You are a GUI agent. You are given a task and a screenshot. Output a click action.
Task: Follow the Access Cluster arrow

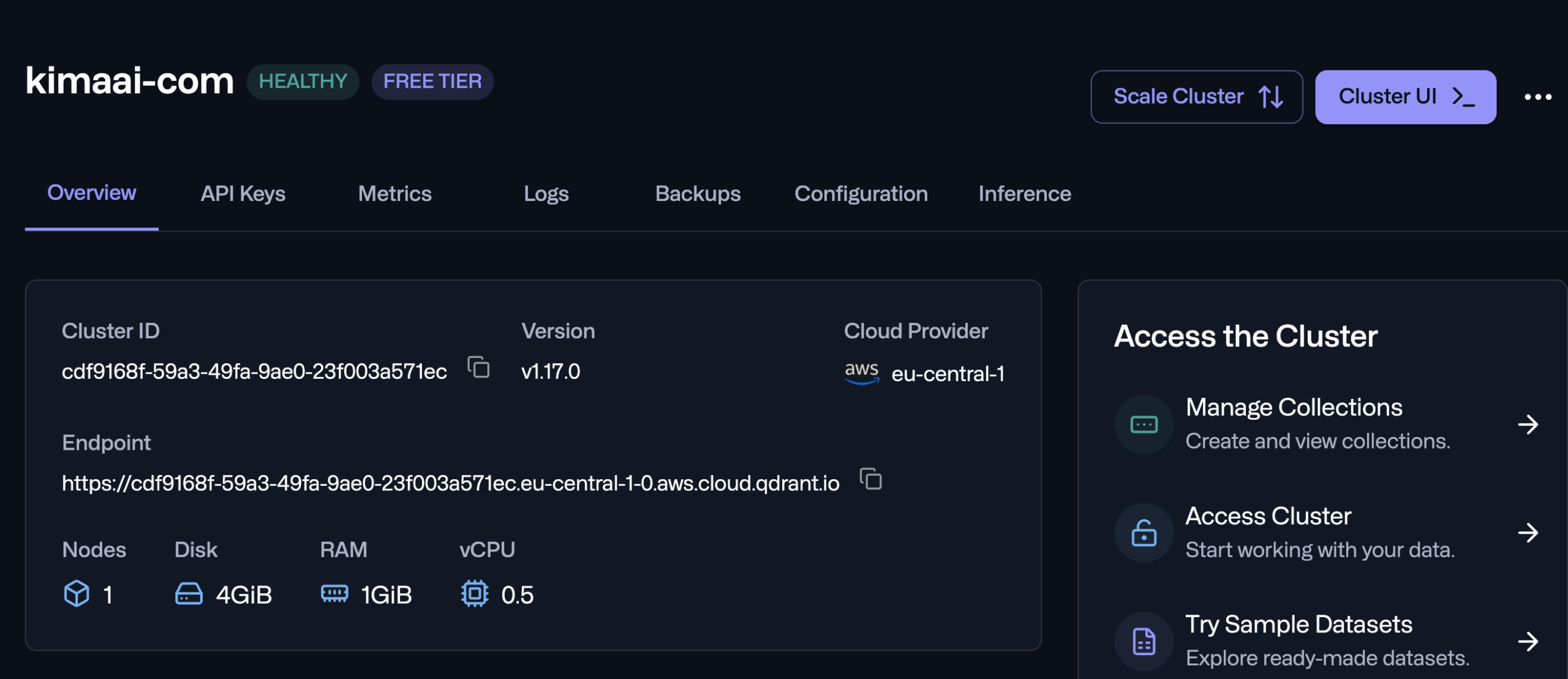1528,533
